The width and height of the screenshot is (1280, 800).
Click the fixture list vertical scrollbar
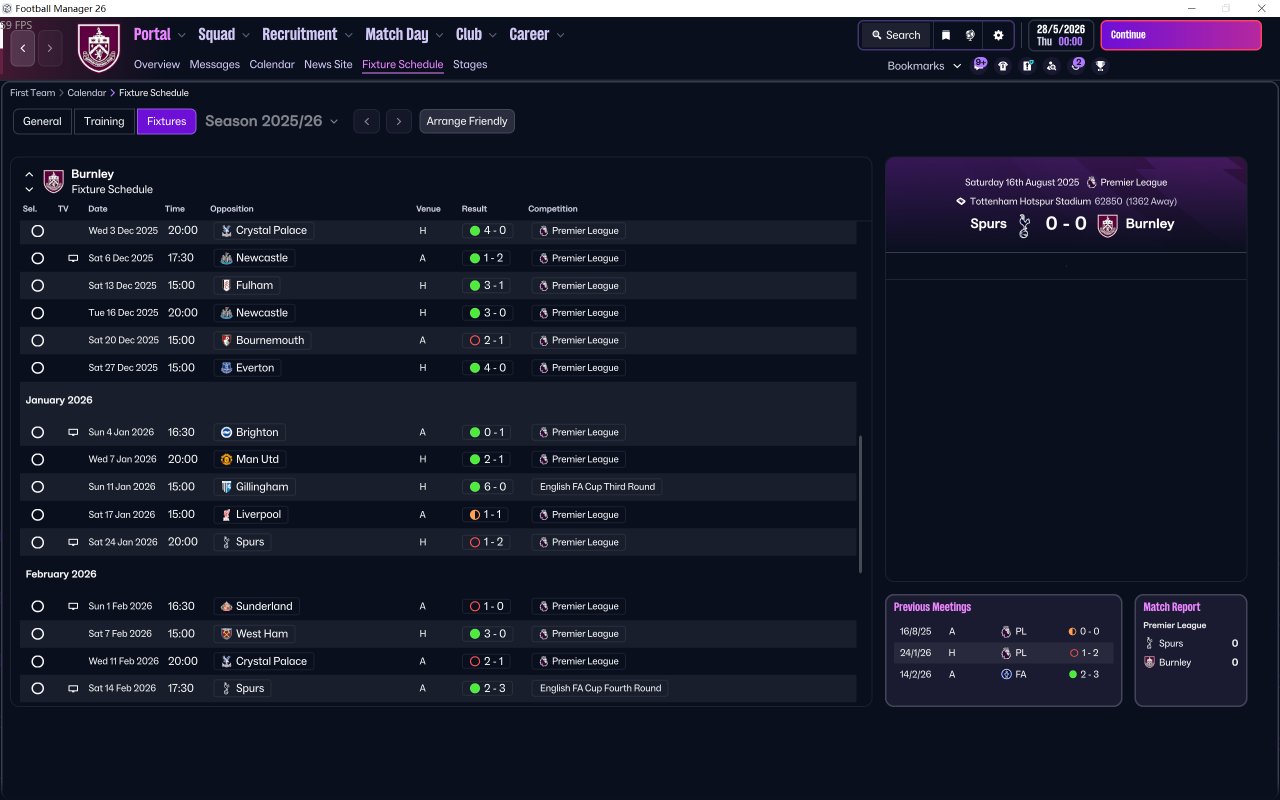point(860,504)
